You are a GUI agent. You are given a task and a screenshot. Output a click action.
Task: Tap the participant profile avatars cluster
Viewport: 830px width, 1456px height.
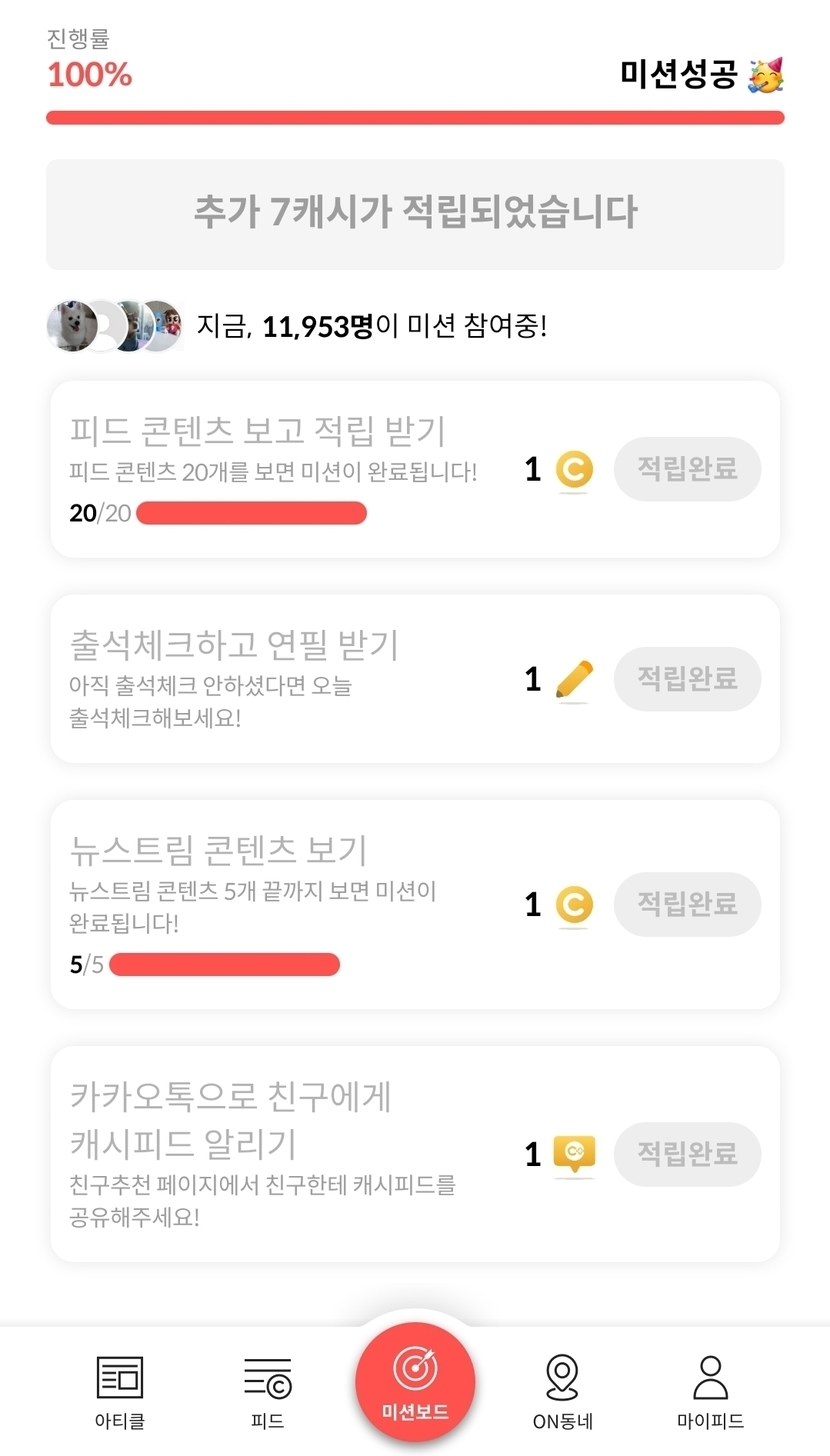tap(115, 326)
